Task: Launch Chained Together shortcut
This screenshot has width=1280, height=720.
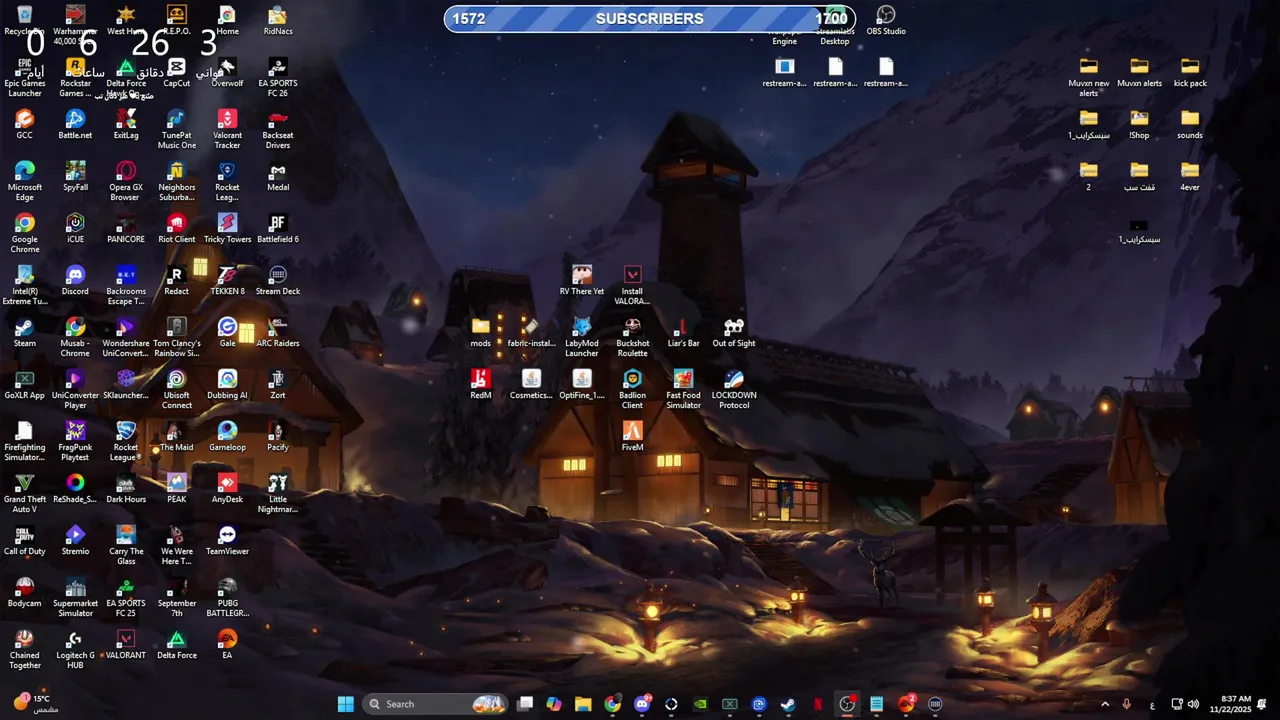Action: [25, 649]
